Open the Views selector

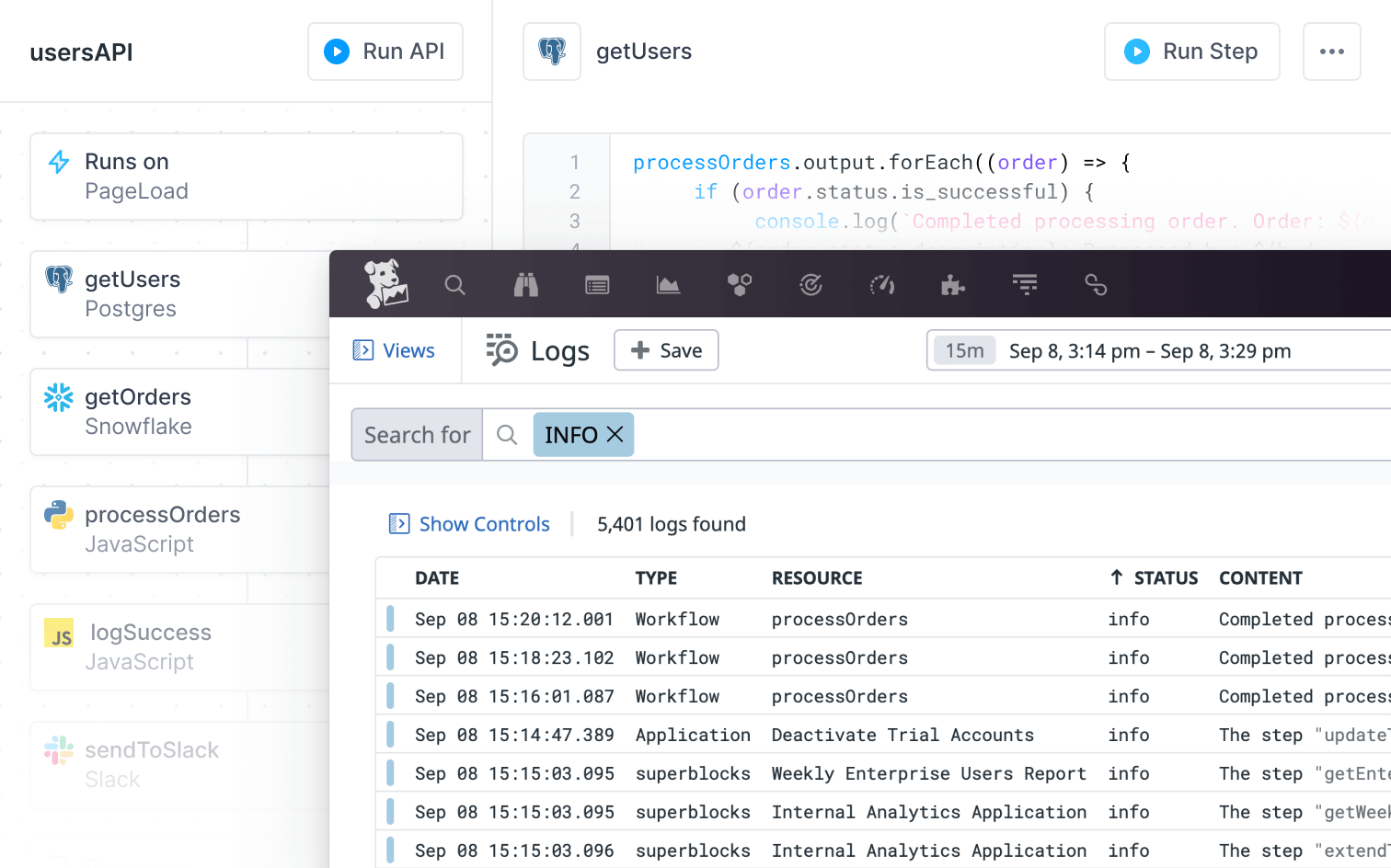pos(395,350)
